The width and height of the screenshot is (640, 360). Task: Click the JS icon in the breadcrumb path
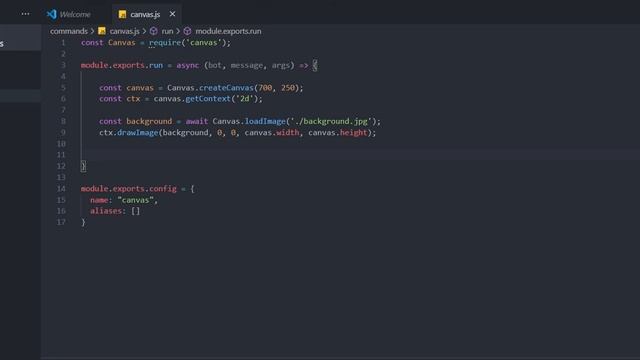(x=102, y=31)
